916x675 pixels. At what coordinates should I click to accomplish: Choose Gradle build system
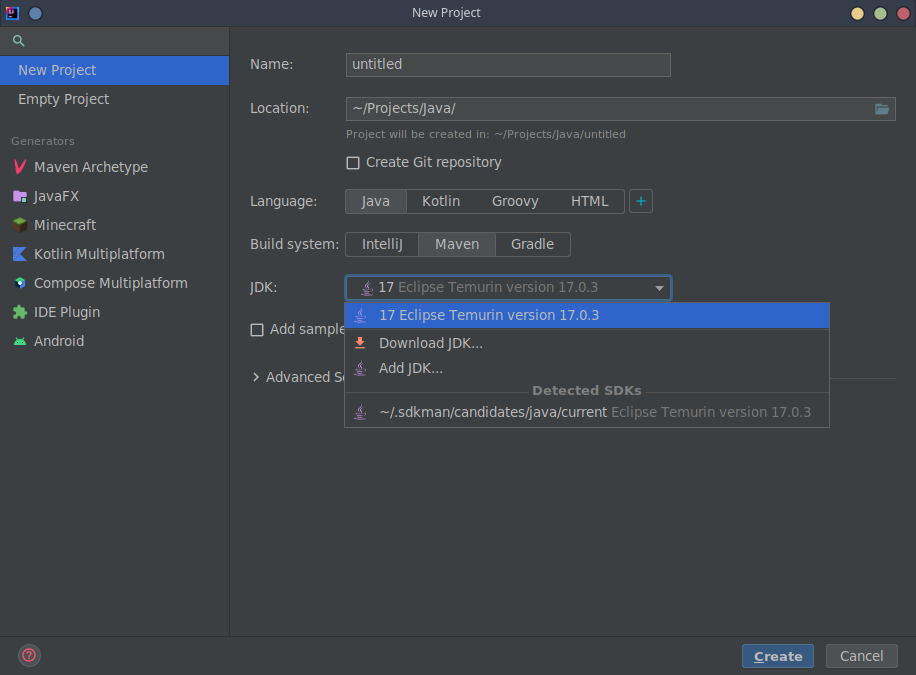click(x=532, y=244)
